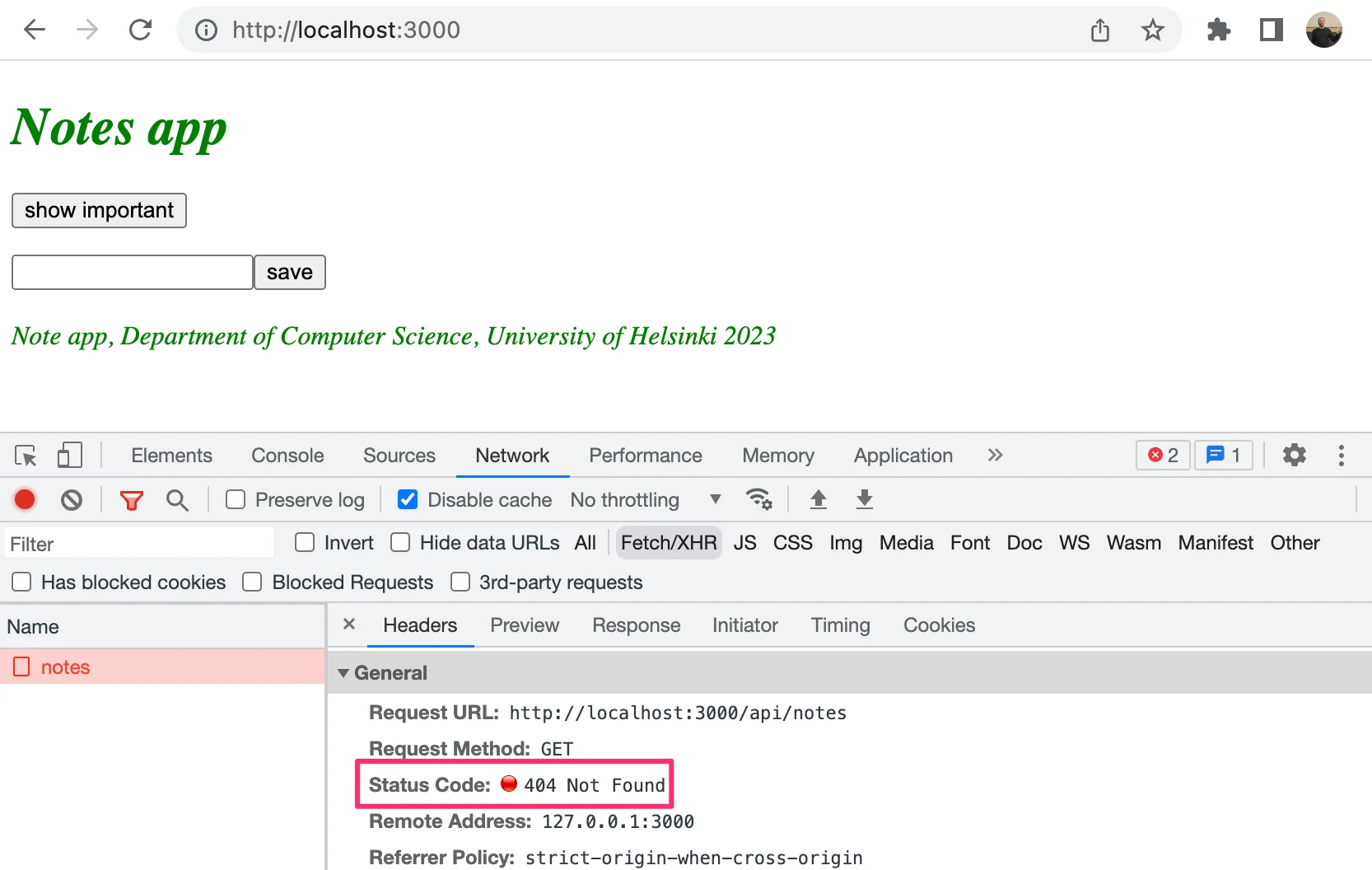
Task: Reload the localhost page
Action: pyautogui.click(x=141, y=30)
